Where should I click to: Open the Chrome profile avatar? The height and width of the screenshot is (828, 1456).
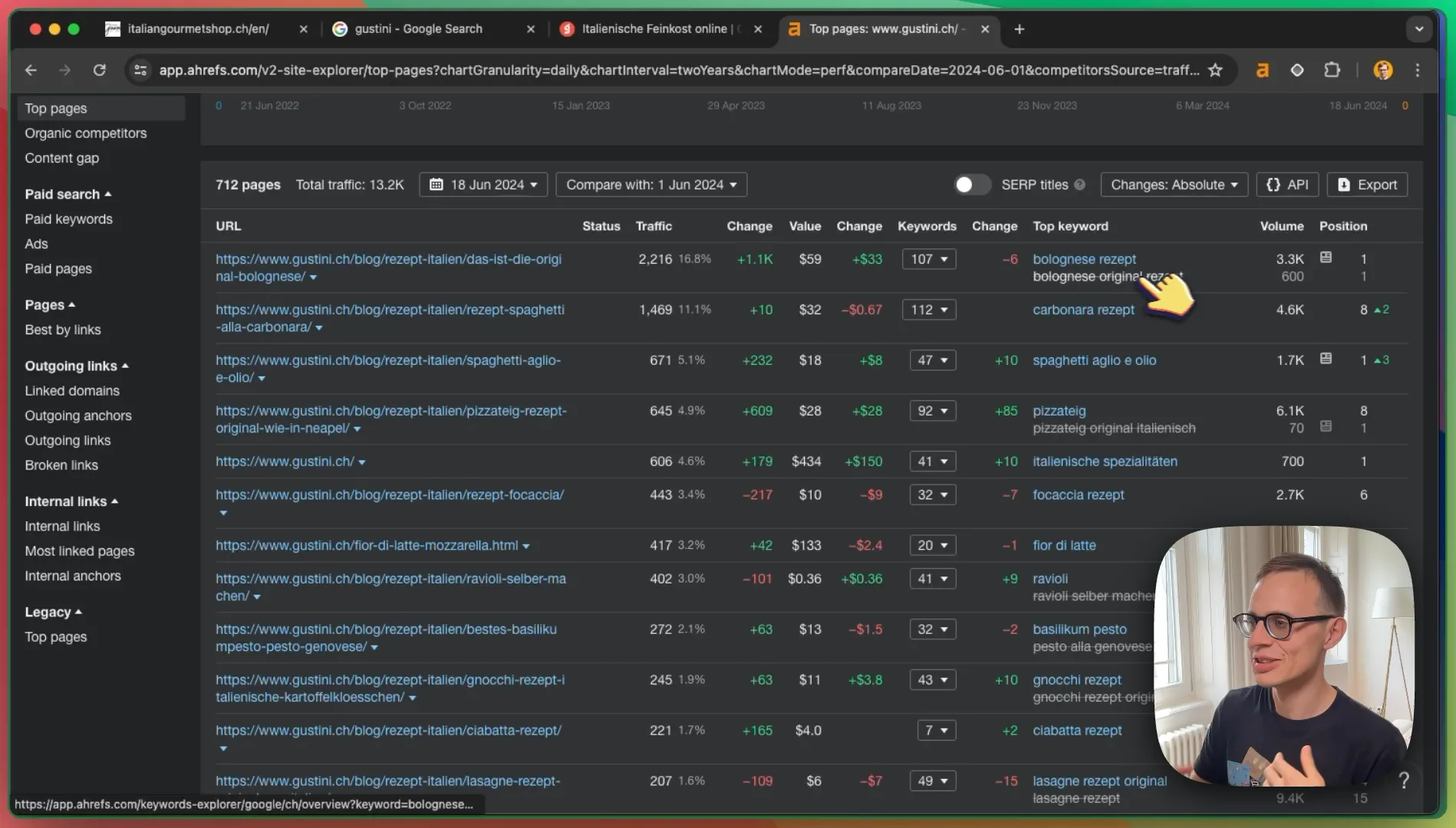[1383, 71]
